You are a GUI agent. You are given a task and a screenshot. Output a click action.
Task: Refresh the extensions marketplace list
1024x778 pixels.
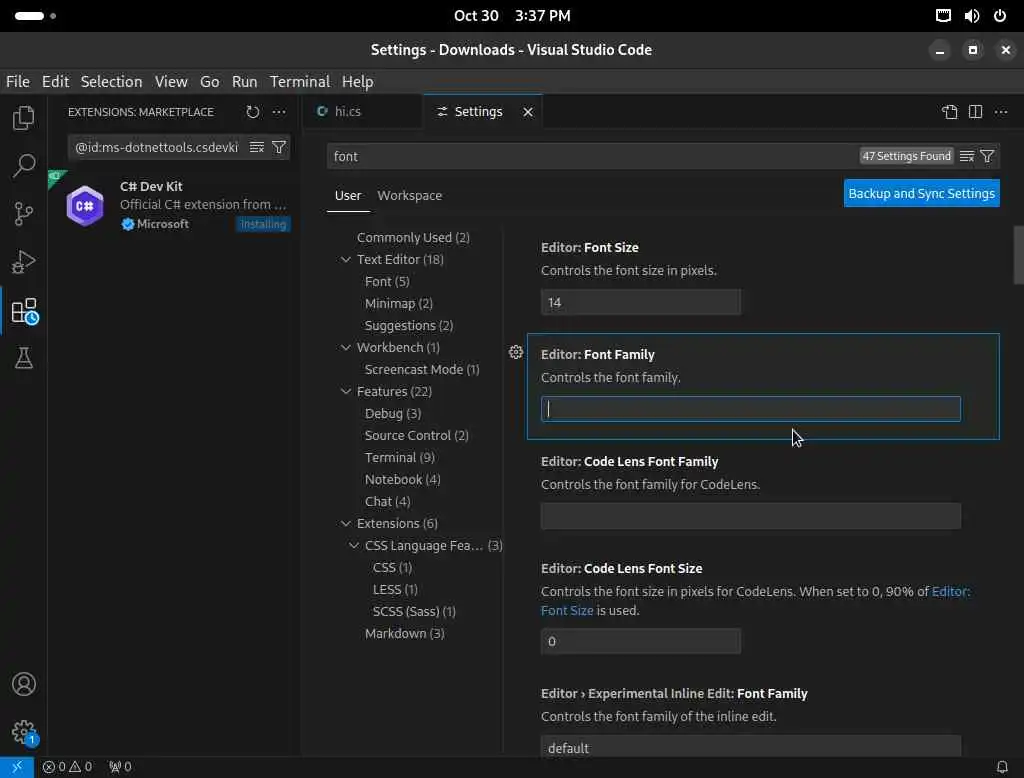click(252, 112)
